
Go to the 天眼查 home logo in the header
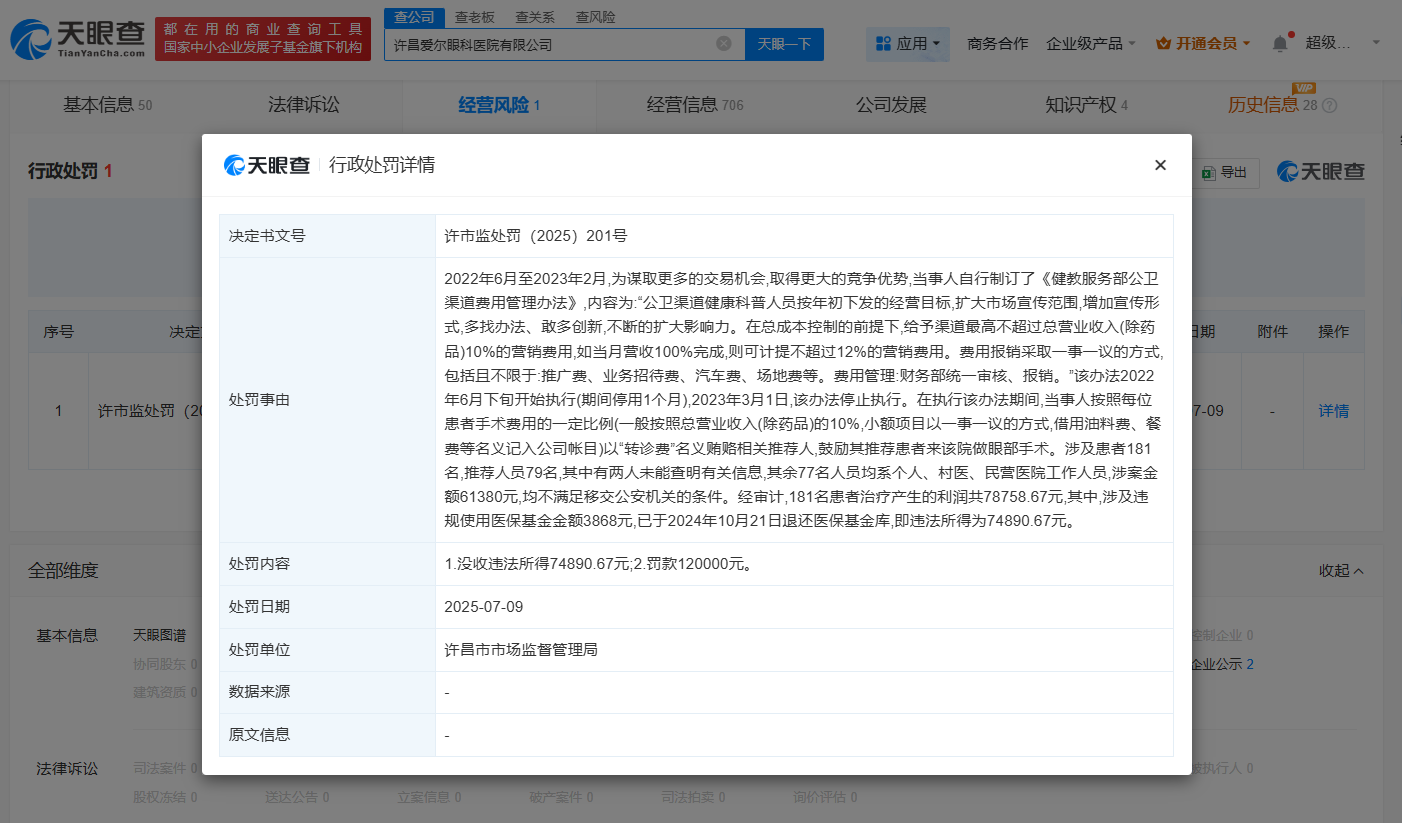click(78, 40)
